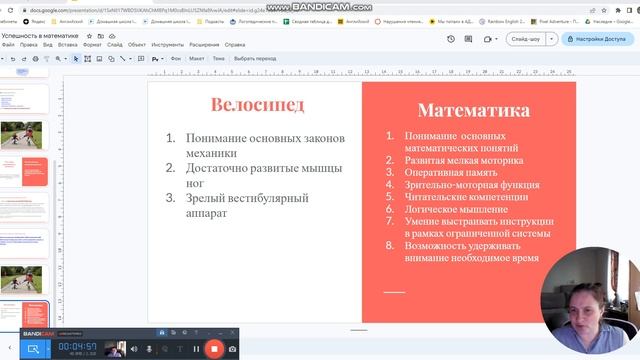Open the Файл menu
The width and height of the screenshot is (640, 360).
coord(8,45)
